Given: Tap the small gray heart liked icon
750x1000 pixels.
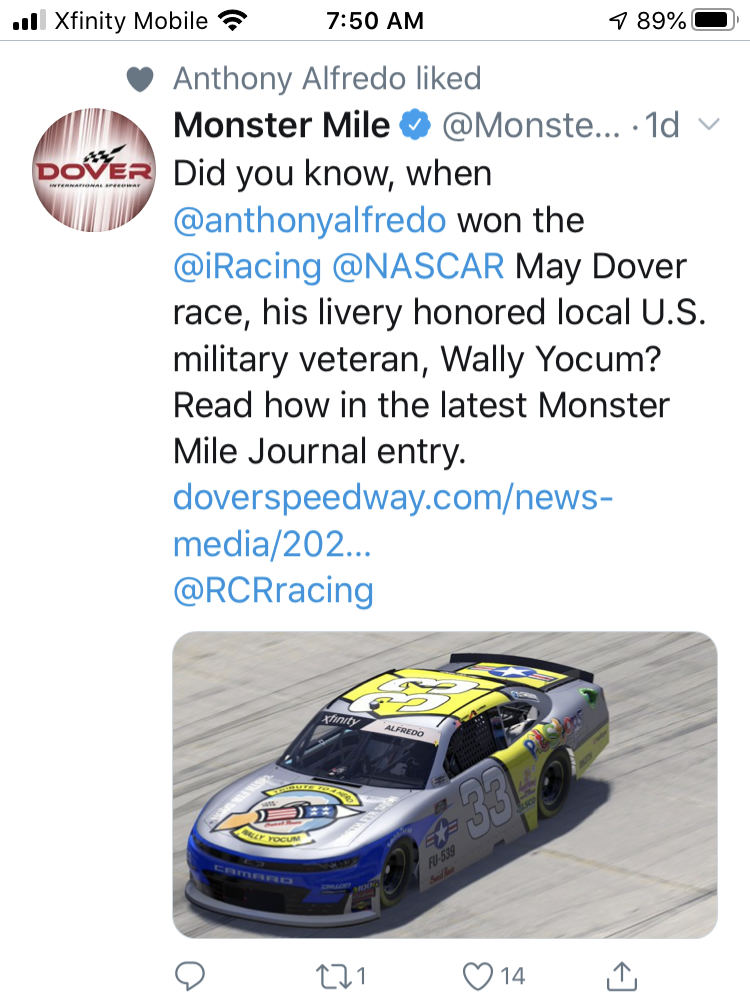Looking at the screenshot, I should [x=140, y=79].
